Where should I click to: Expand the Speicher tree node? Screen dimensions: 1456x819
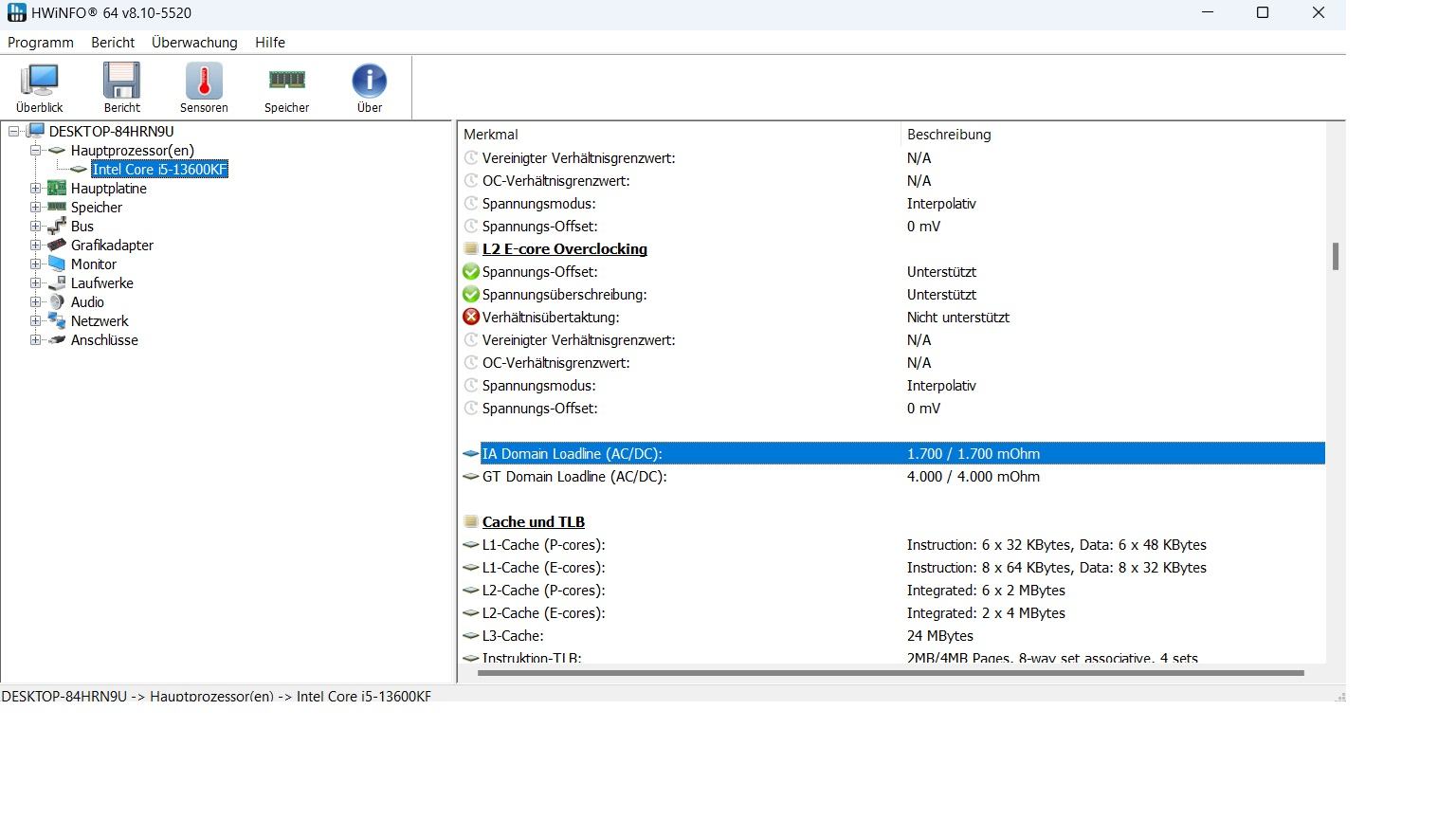[x=35, y=207]
